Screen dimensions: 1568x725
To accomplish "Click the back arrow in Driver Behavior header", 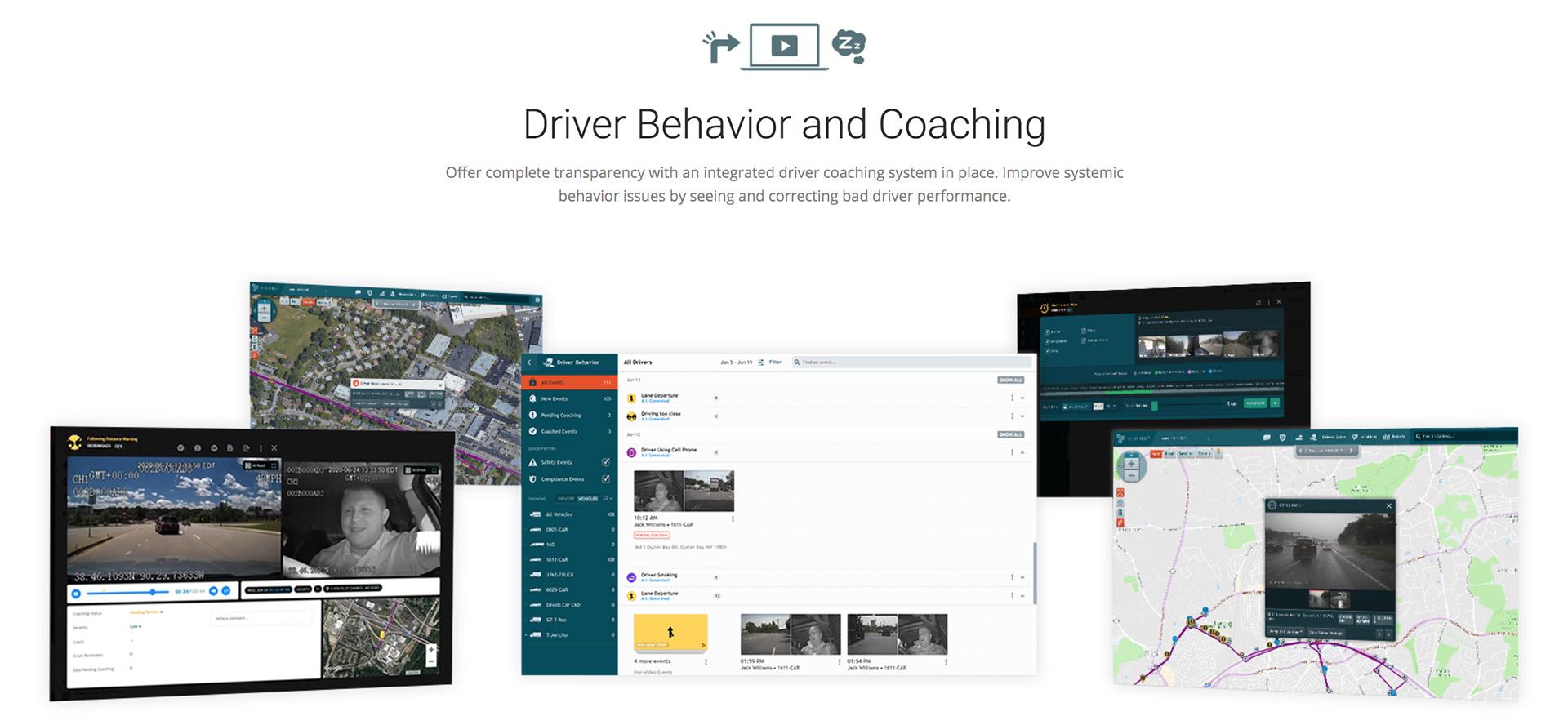I will tap(529, 362).
